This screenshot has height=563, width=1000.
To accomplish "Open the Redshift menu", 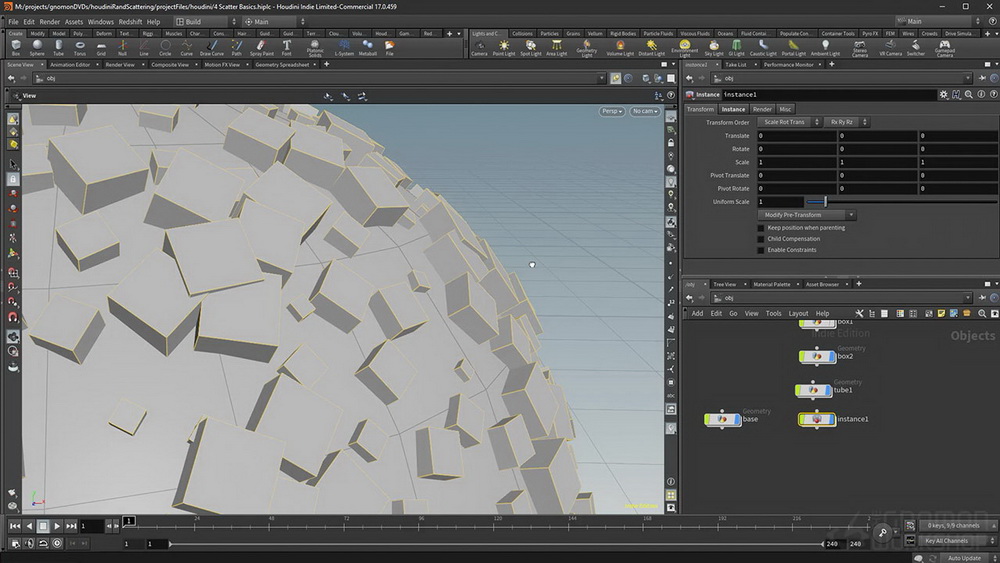I will [130, 22].
